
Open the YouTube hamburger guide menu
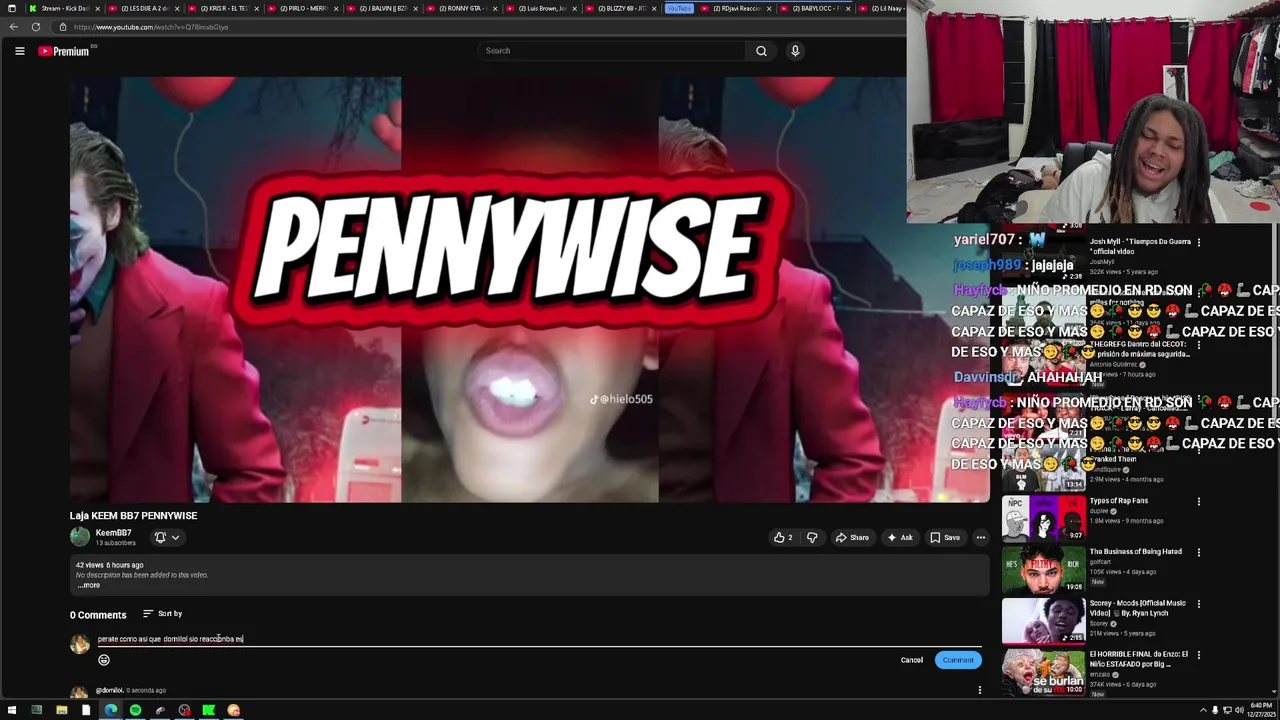tap(19, 51)
